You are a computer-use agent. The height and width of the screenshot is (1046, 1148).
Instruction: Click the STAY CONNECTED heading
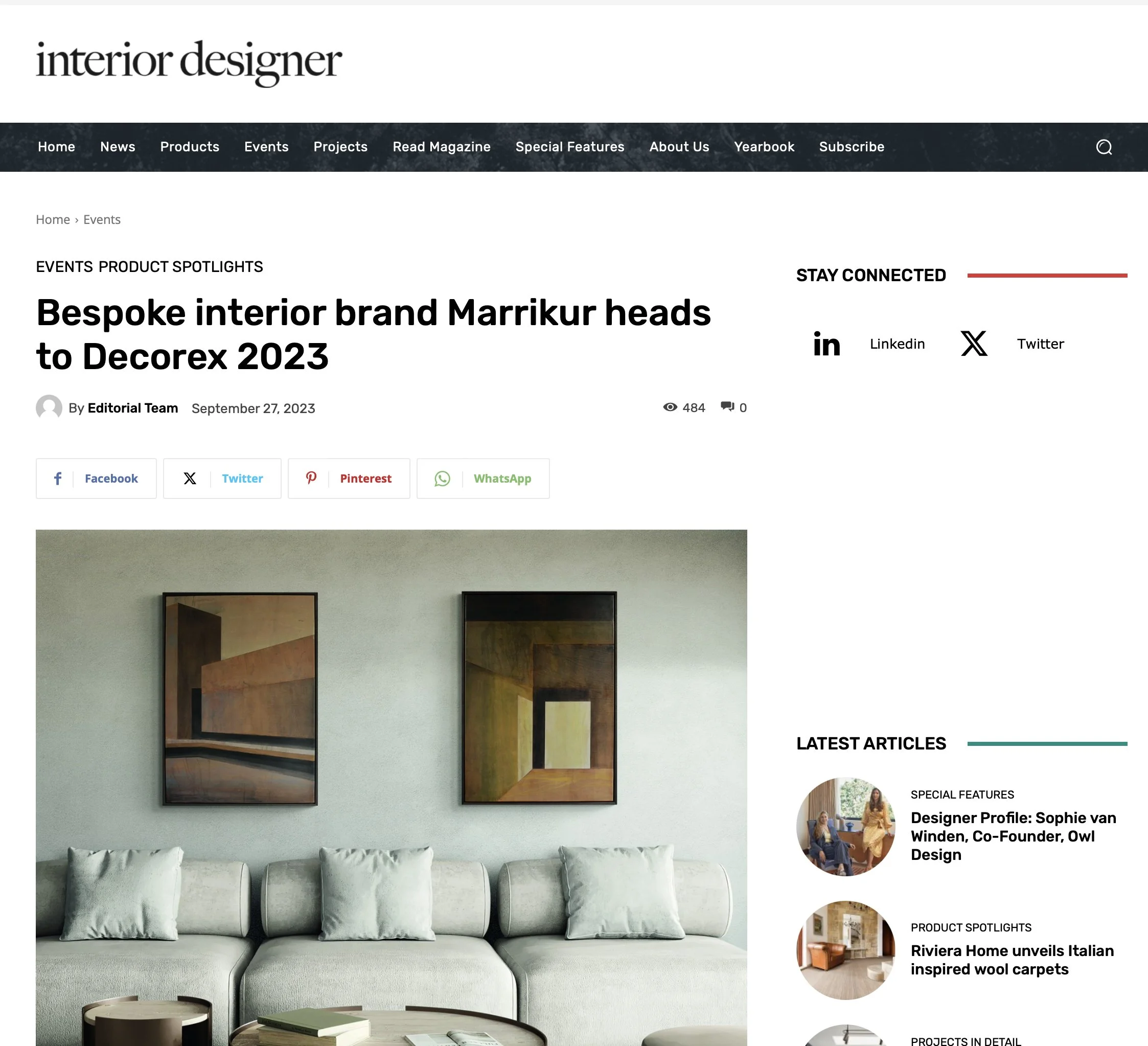point(870,276)
